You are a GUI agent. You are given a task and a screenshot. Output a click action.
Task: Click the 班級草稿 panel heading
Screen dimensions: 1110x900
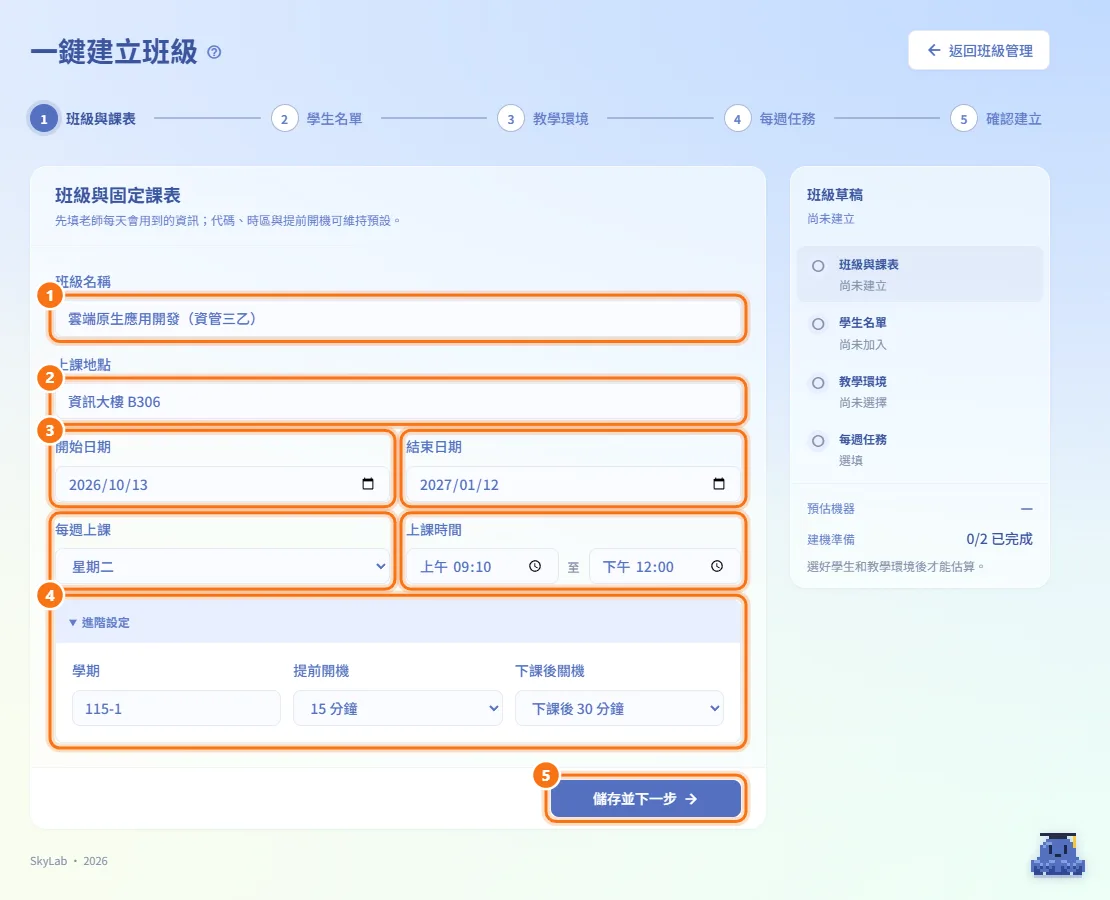tap(835, 195)
